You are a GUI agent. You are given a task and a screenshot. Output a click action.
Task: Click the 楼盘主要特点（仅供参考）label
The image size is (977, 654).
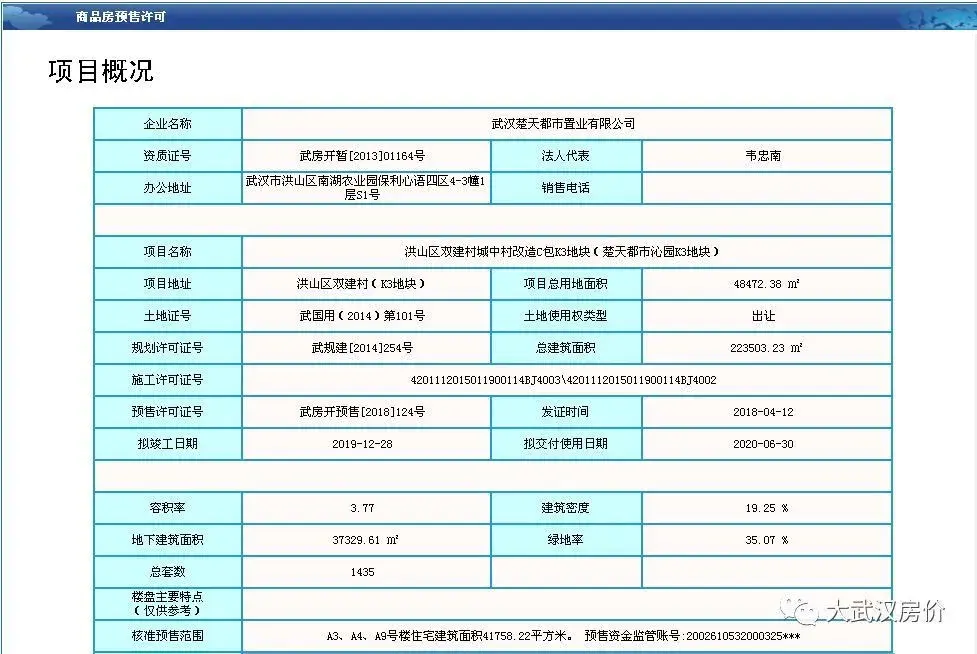coord(168,604)
